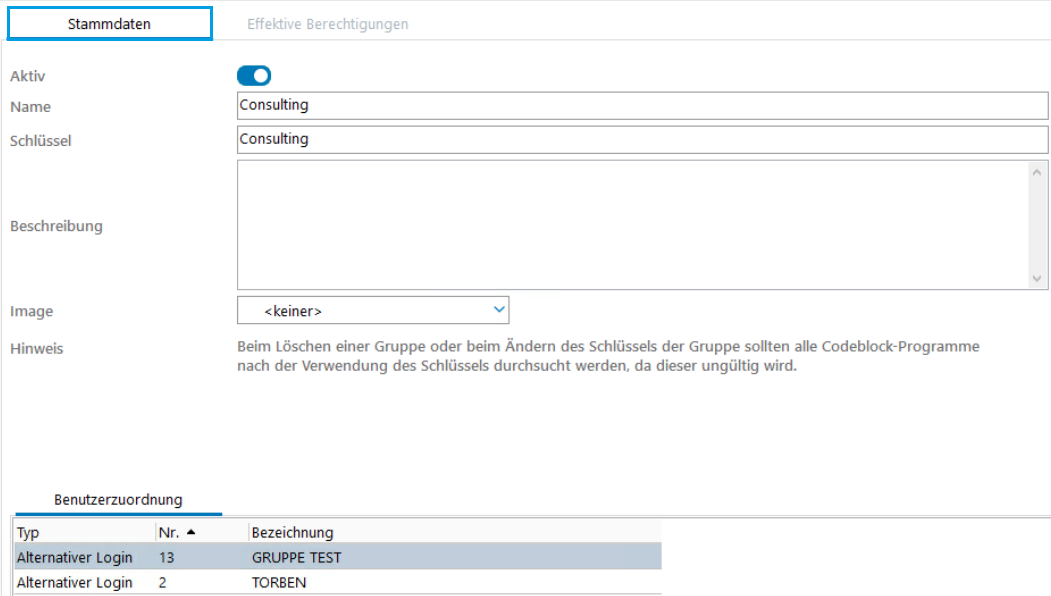The width and height of the screenshot is (1051, 596).
Task: Click the Nr. cell showing 2
Action: pos(163,582)
